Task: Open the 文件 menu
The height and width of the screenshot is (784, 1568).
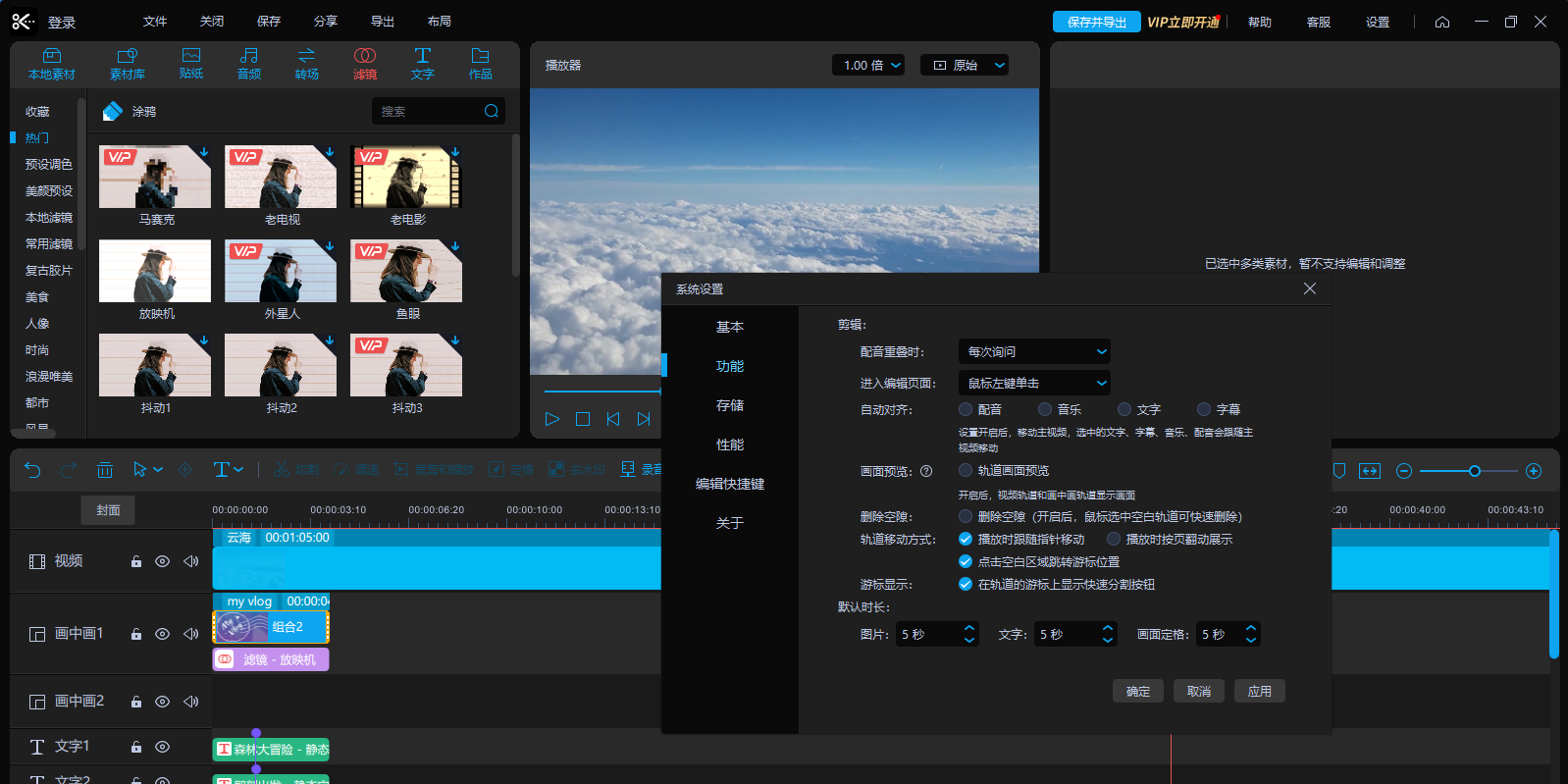Action: (155, 22)
